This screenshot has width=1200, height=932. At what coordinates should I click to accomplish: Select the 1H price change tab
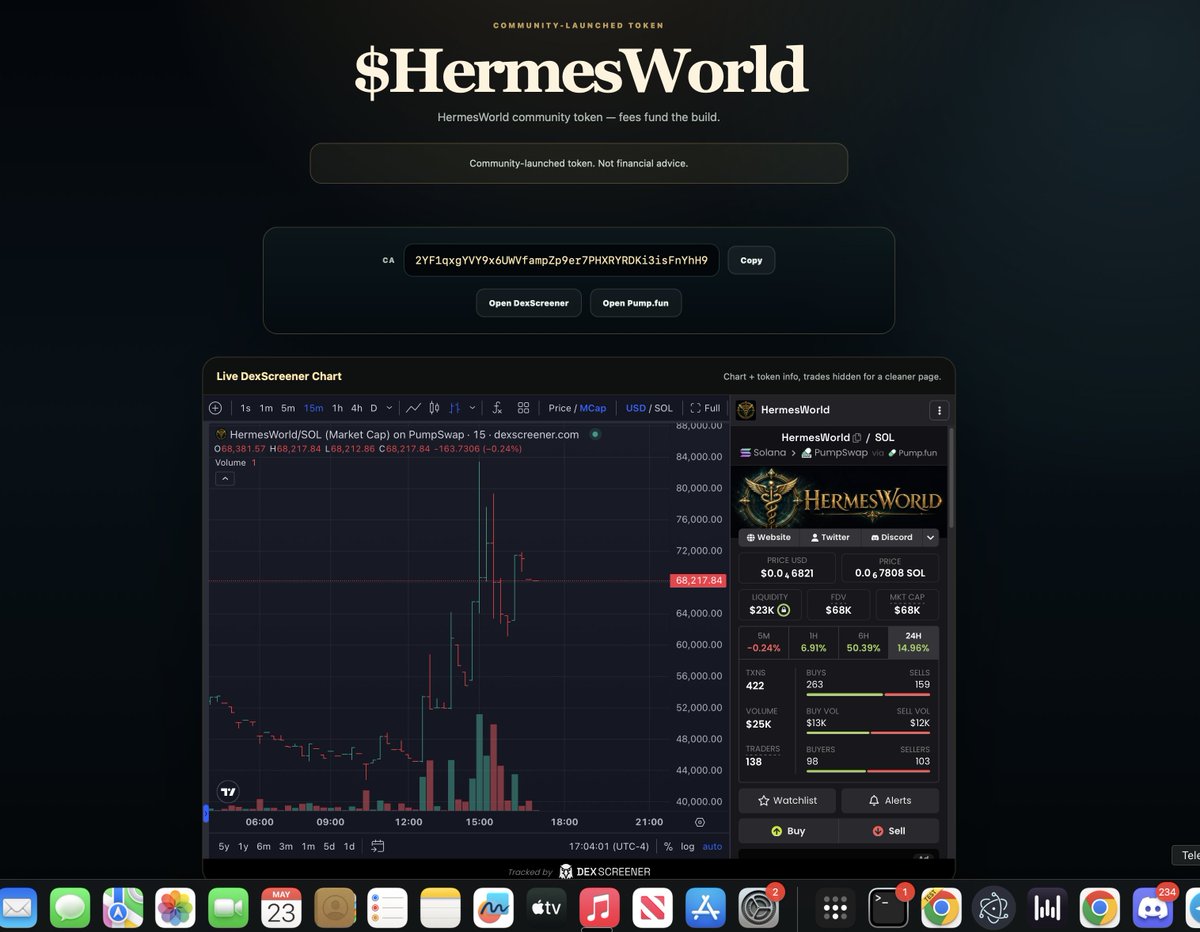pyautogui.click(x=814, y=642)
